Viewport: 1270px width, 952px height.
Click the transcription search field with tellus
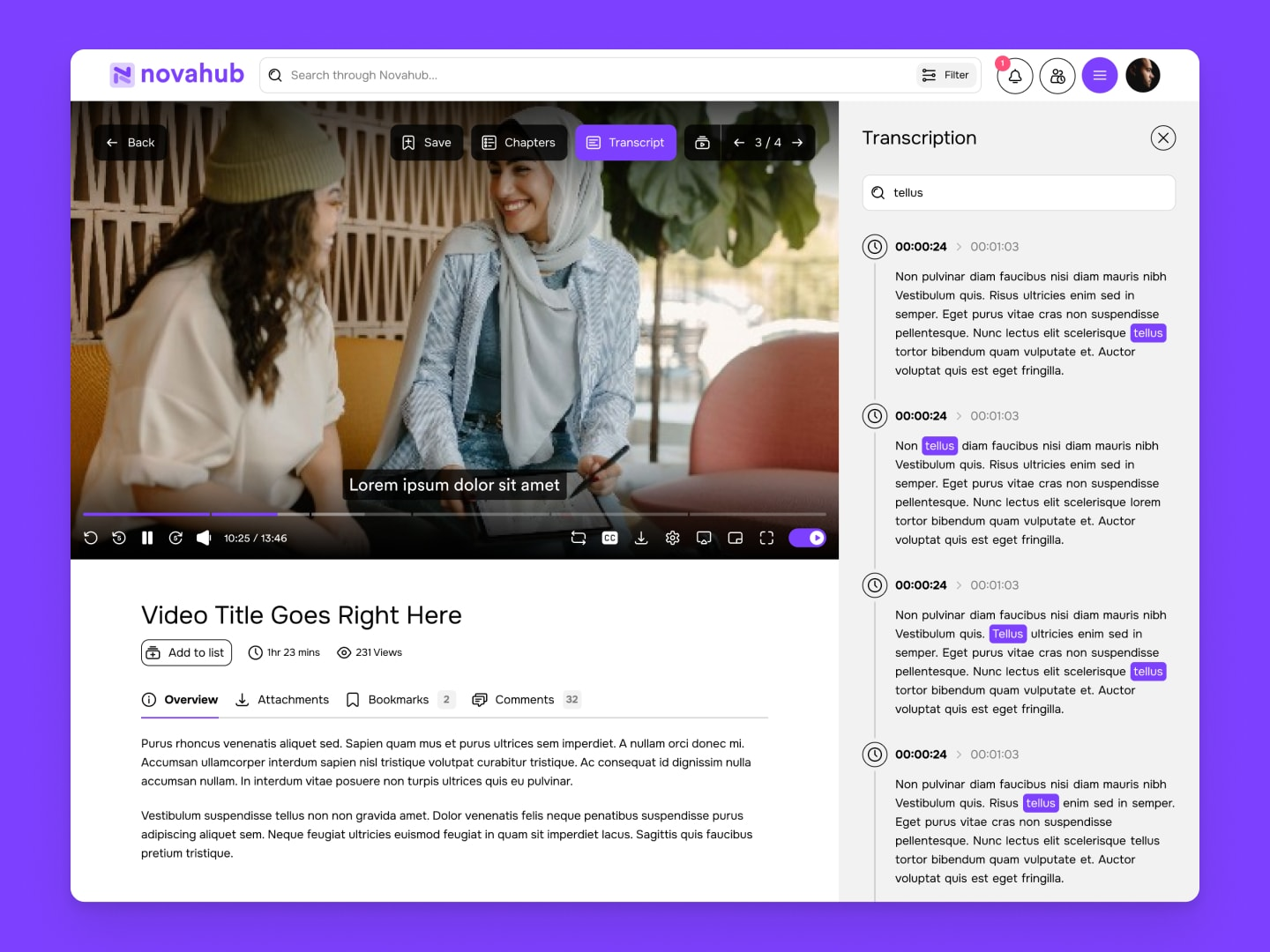[1019, 192]
